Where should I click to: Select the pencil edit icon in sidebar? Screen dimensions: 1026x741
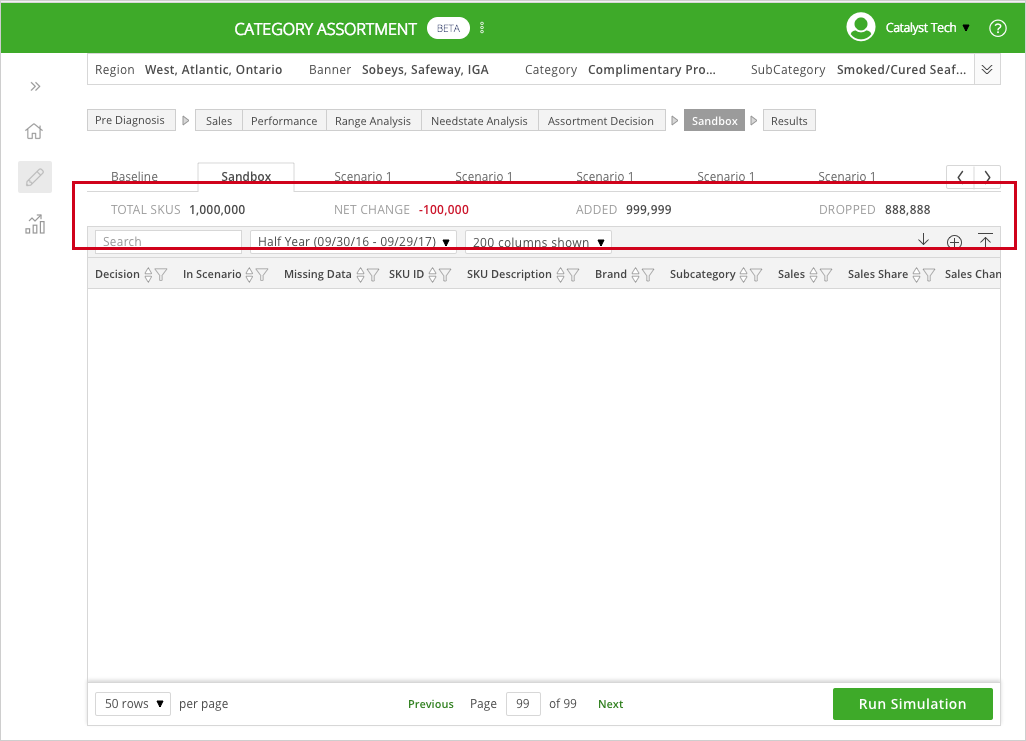coord(35,177)
